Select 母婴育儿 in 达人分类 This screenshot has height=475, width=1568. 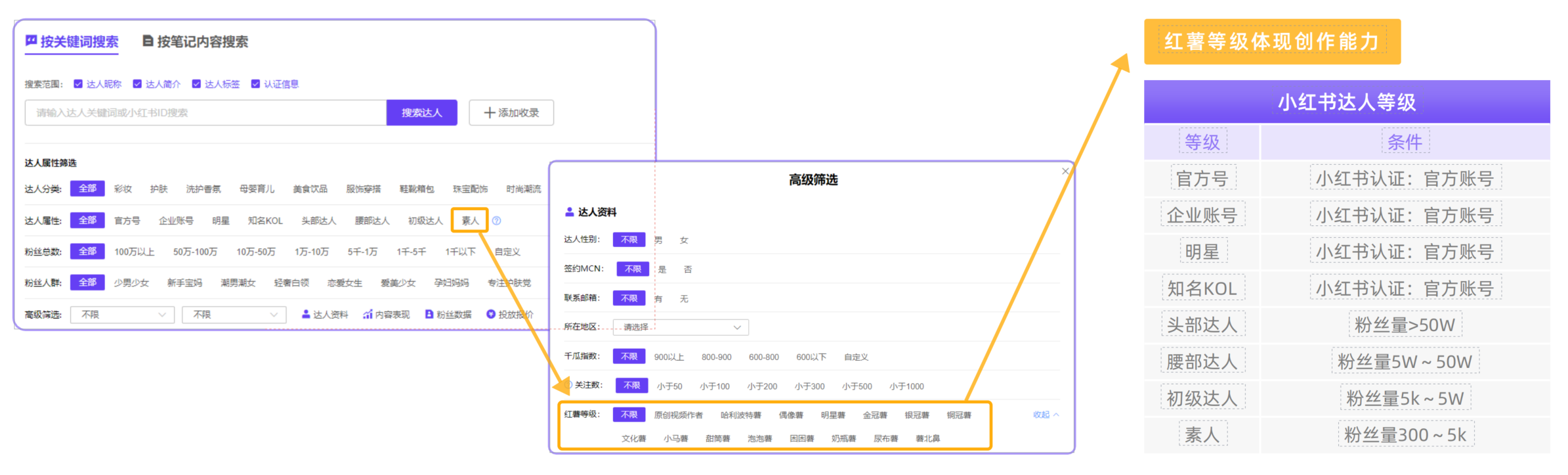pyautogui.click(x=257, y=189)
